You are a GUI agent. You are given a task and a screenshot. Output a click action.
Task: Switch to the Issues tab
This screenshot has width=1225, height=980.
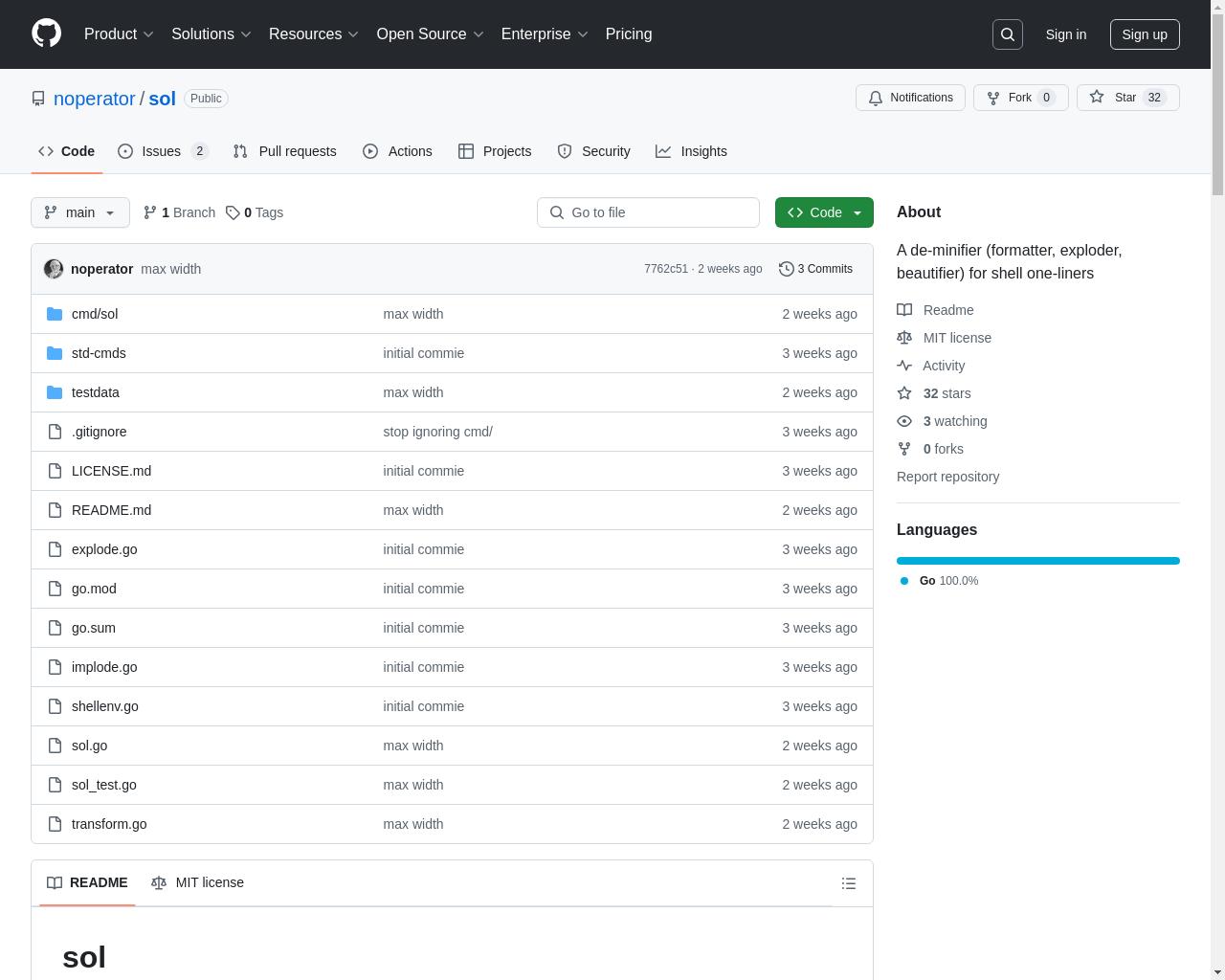point(163,151)
